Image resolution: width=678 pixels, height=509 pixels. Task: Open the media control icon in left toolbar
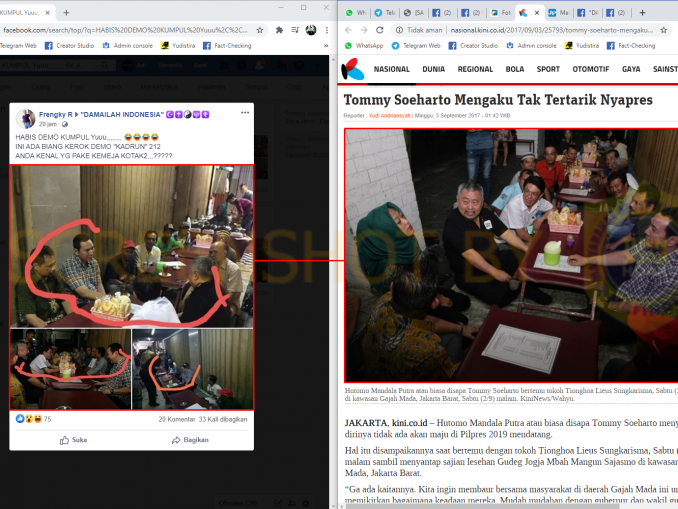[x=295, y=30]
